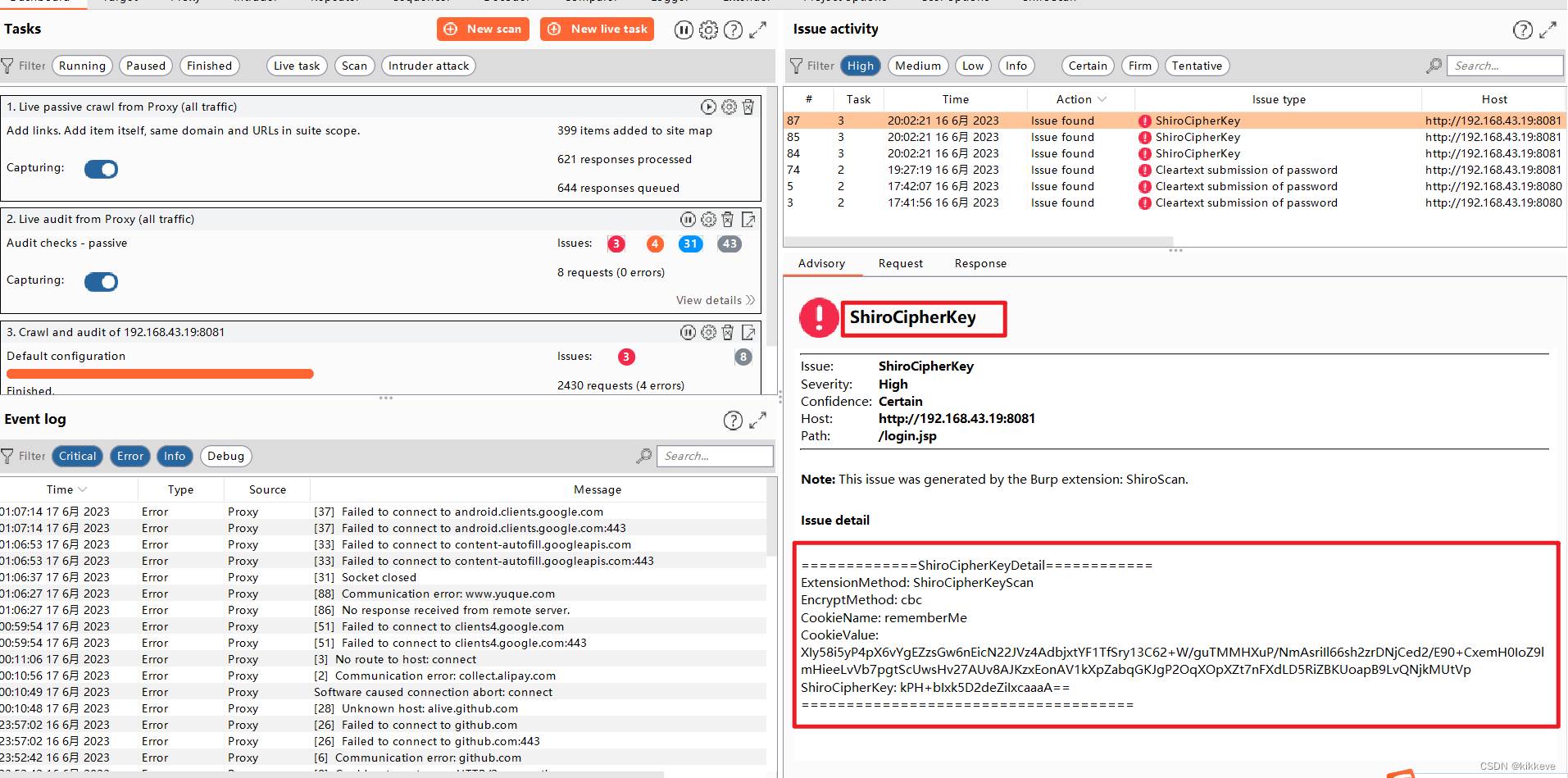Filter tasks by Intruder attack
Viewport: 1568px width, 778px height.
429,66
